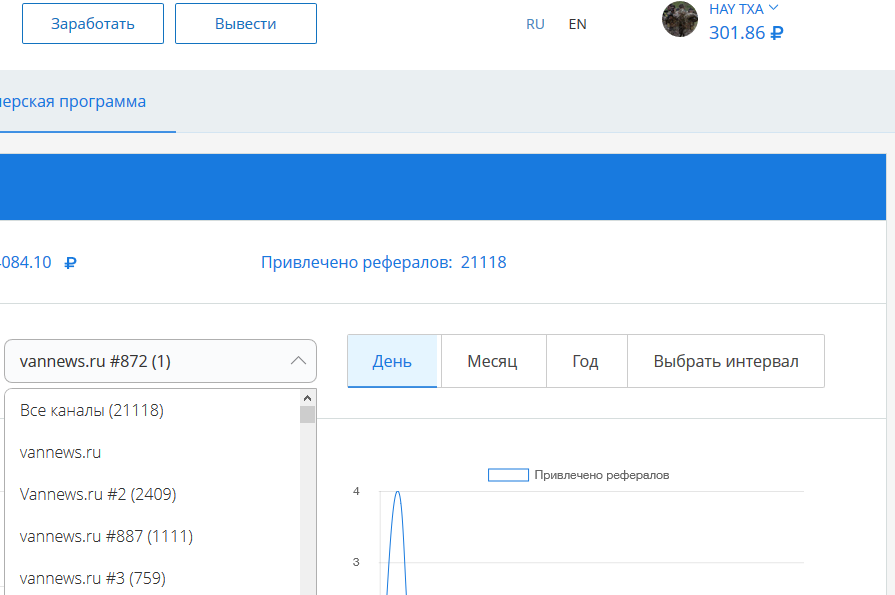
Task: Open the партнерская программа tab
Action: [72, 102]
